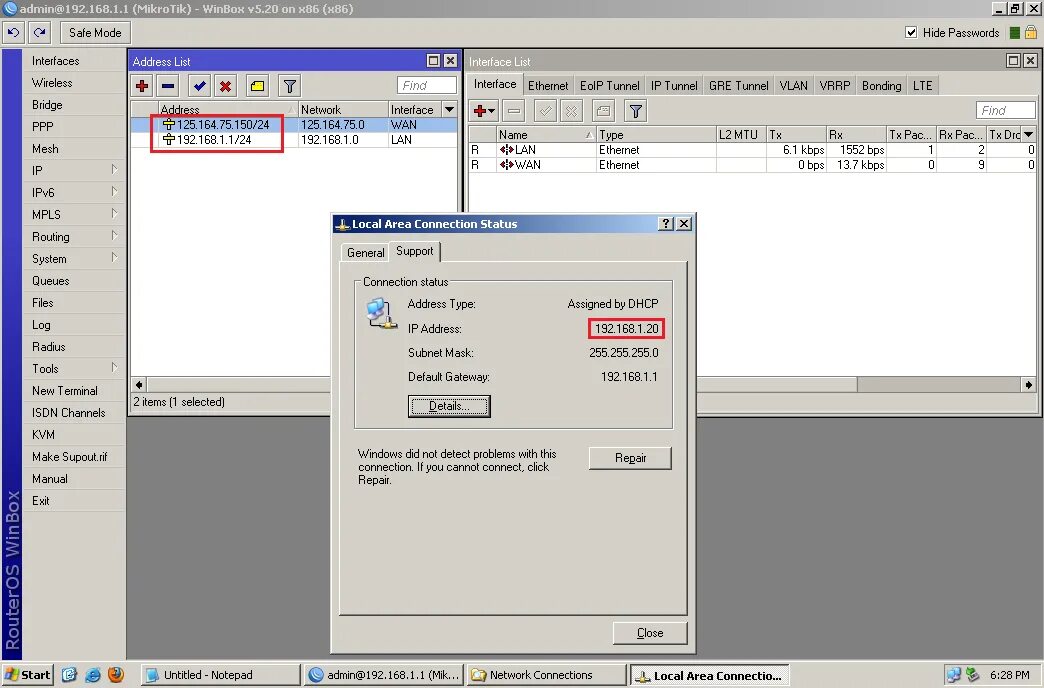Image resolution: width=1044 pixels, height=688 pixels.
Task: Open column dropdown in Address List header
Action: pyautogui.click(x=449, y=109)
